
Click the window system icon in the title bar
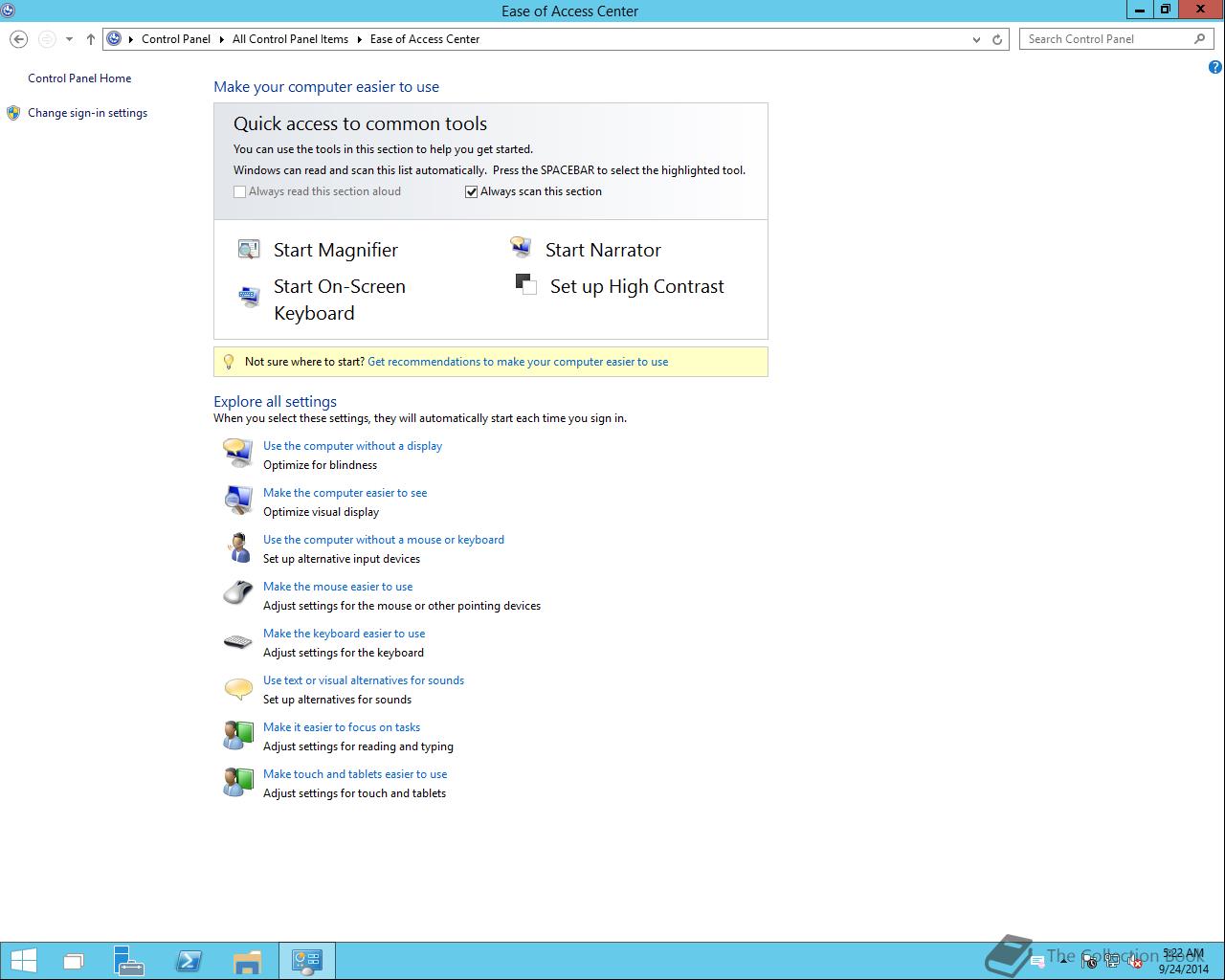[x=9, y=11]
